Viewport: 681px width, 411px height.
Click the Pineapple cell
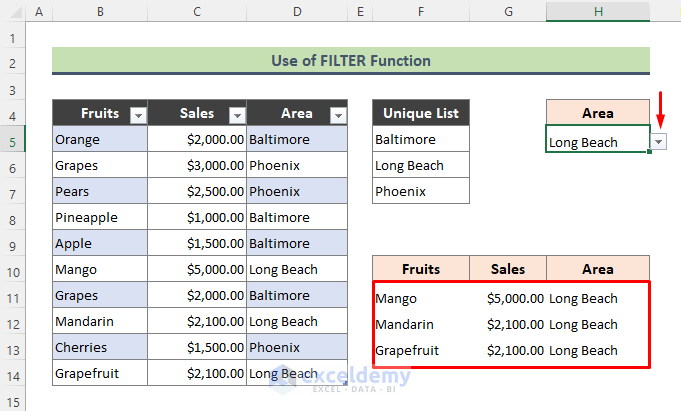click(99, 218)
